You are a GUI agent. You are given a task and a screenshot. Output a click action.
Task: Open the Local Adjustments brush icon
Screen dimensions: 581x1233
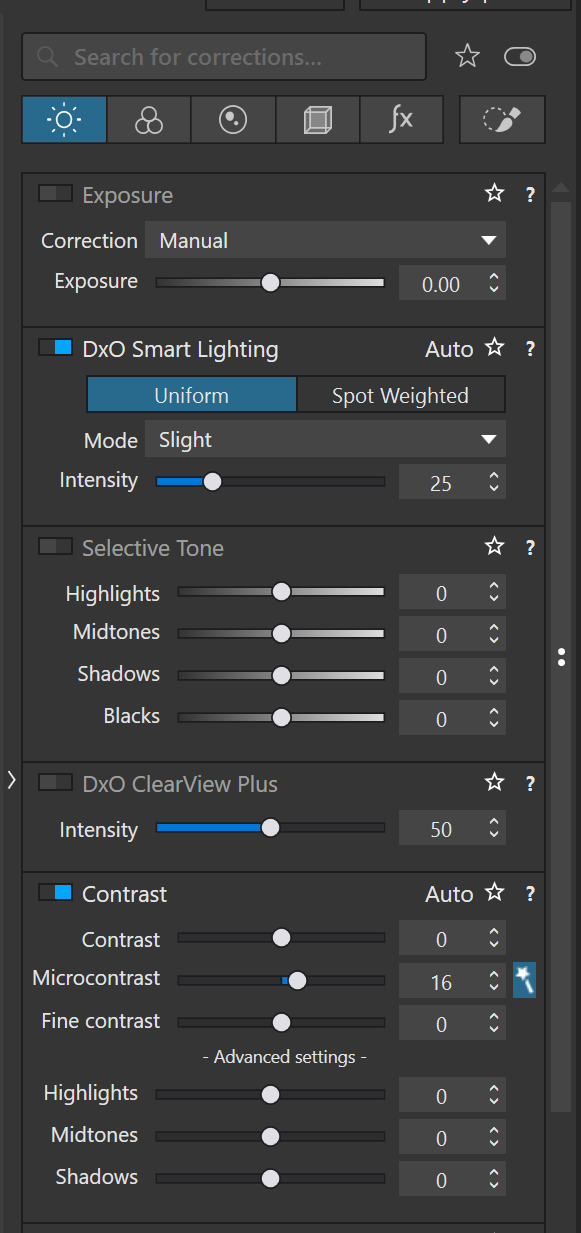502,121
